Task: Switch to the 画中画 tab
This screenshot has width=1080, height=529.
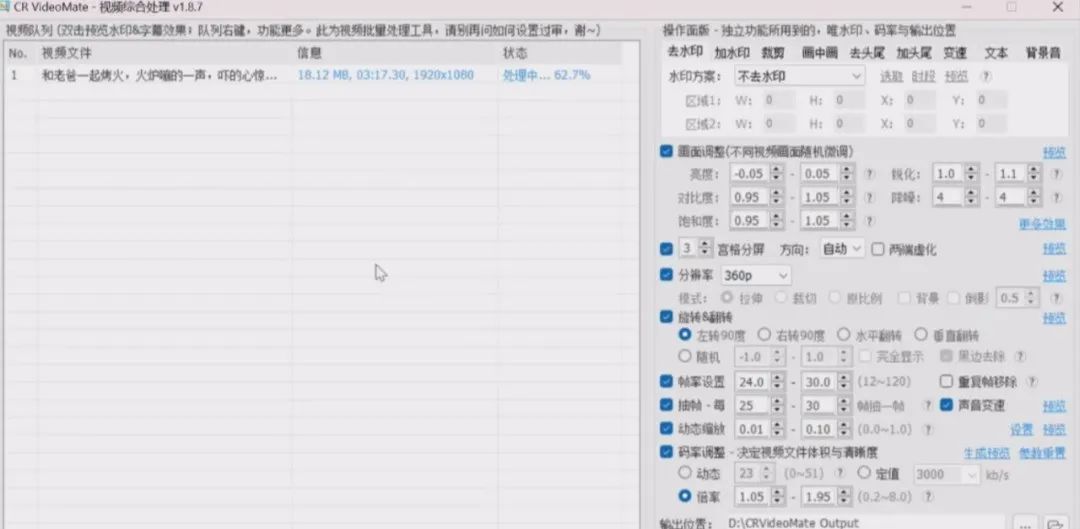Action: coord(819,53)
